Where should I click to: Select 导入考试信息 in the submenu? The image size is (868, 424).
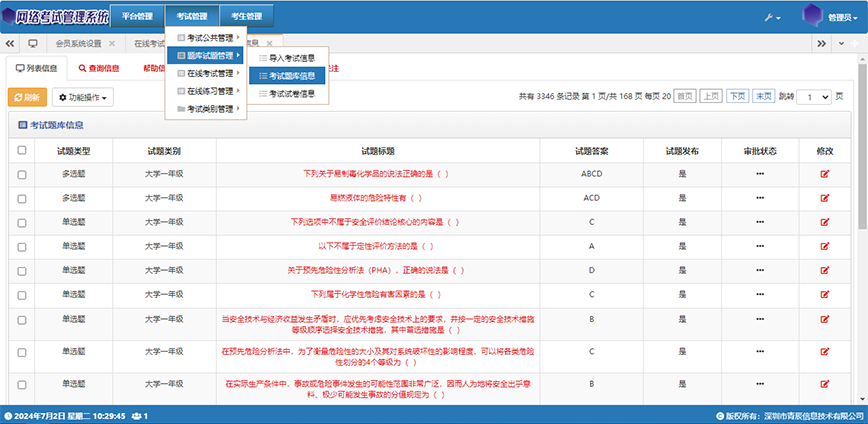click(291, 58)
